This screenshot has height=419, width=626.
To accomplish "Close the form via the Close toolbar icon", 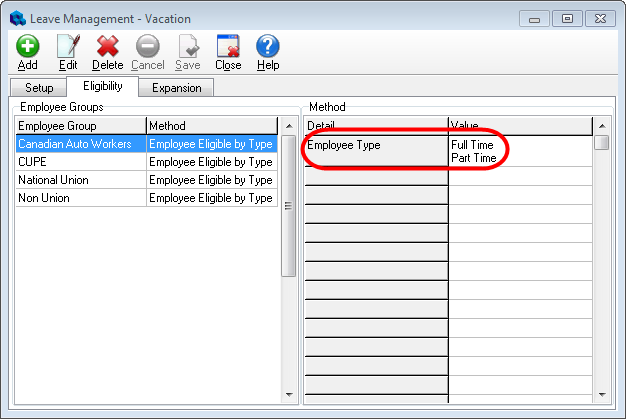I will click(x=228, y=46).
